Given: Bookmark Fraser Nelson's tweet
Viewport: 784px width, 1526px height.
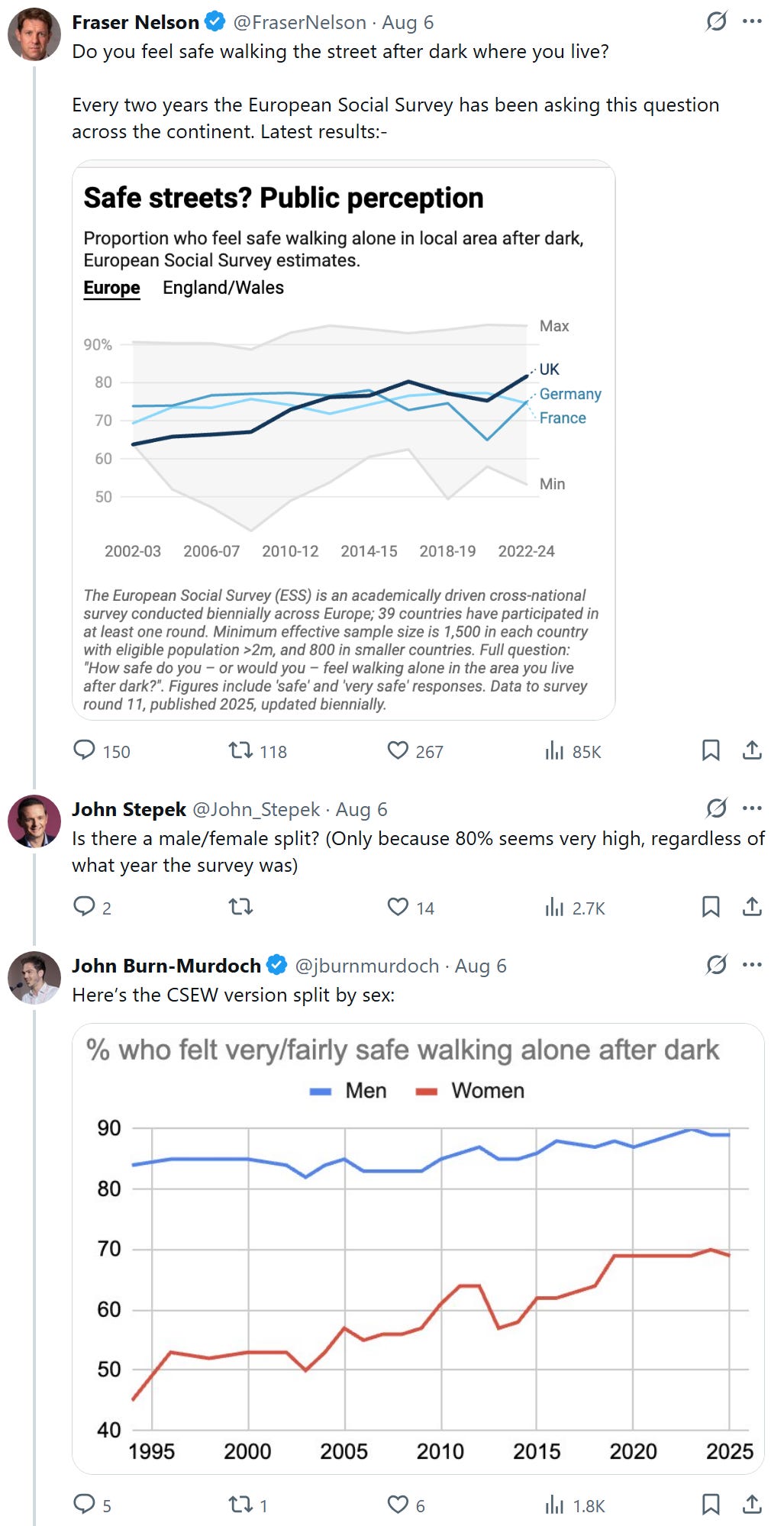Looking at the screenshot, I should pyautogui.click(x=711, y=750).
